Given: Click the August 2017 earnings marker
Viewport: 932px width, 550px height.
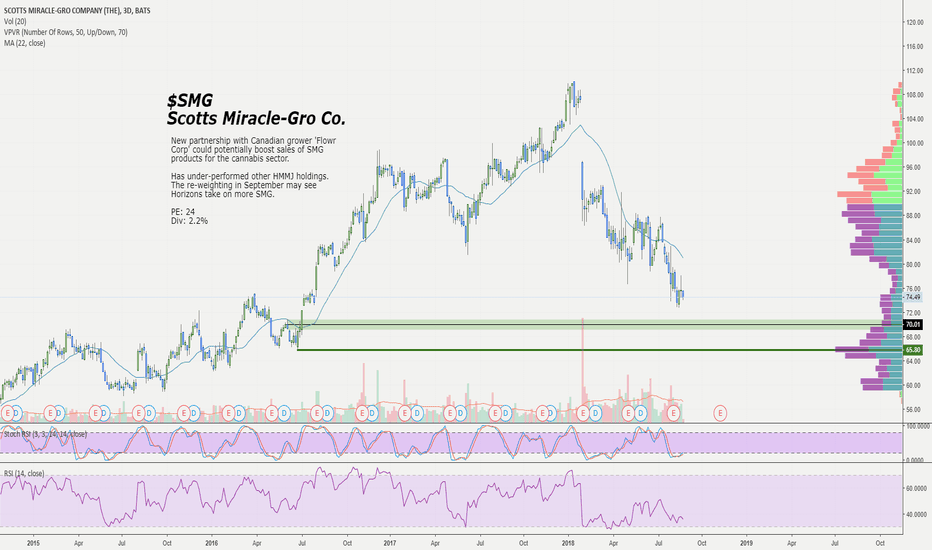Looking at the screenshot, I should pyautogui.click(x=494, y=412).
